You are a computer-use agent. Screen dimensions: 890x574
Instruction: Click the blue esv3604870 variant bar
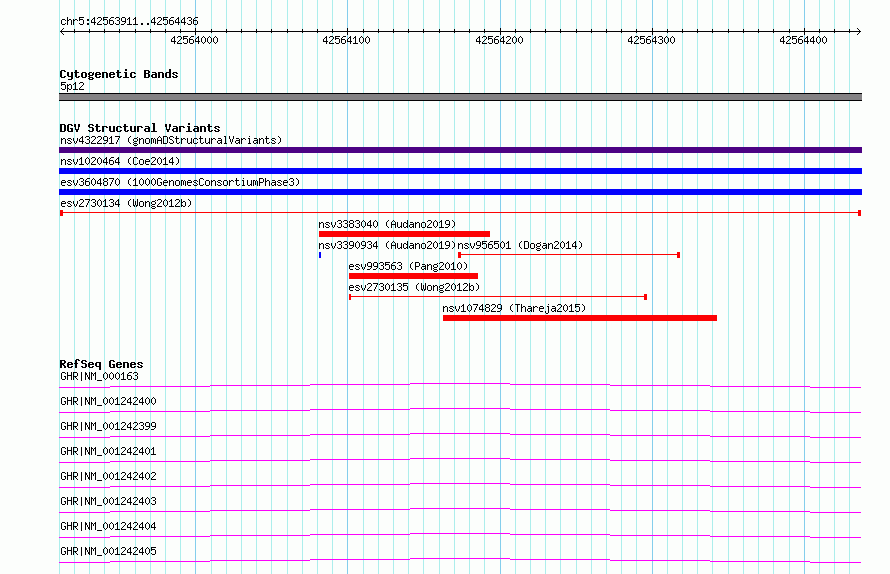coord(460,192)
